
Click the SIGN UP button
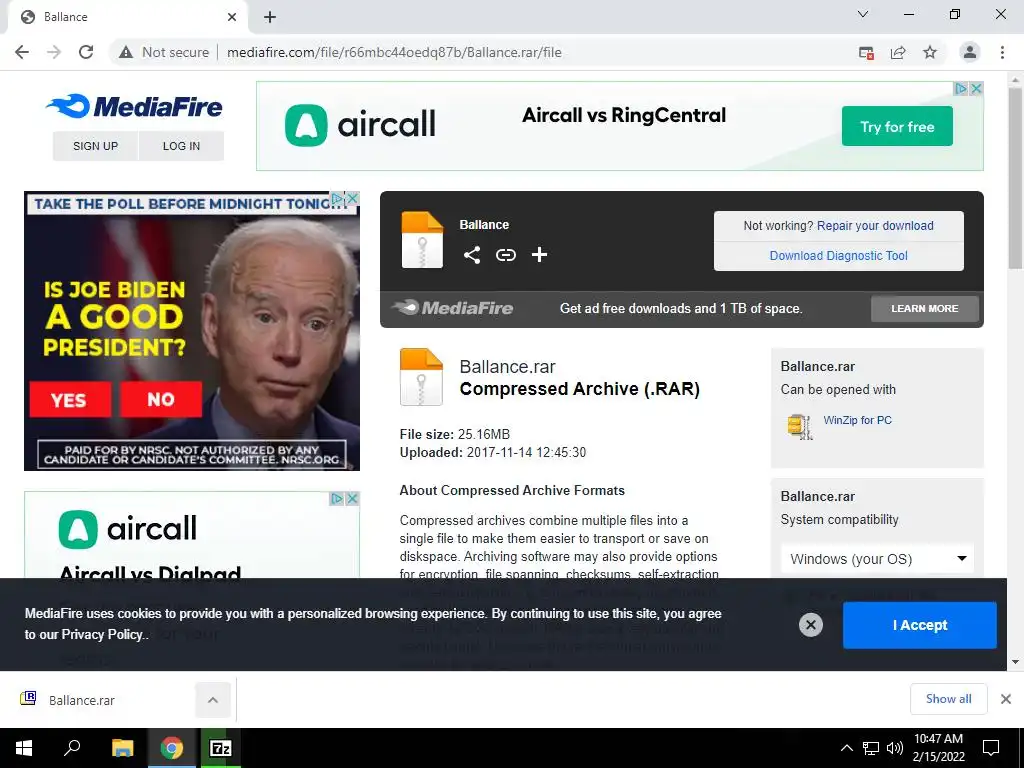(95, 146)
